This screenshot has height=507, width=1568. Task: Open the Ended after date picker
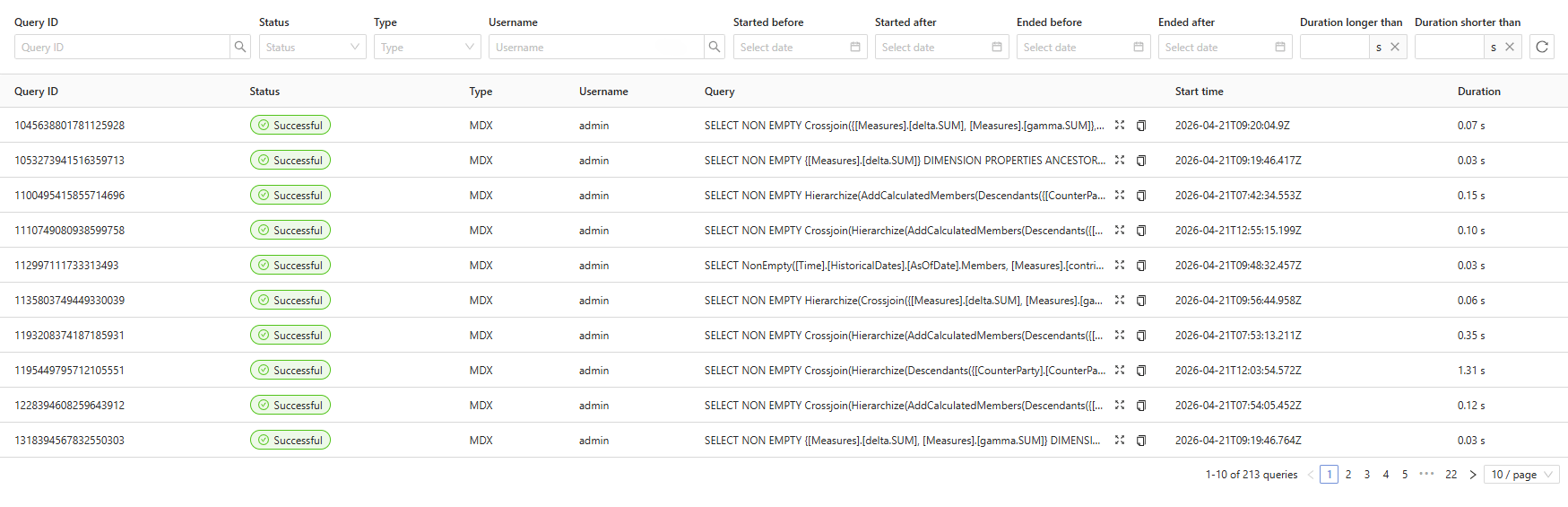(x=1225, y=47)
